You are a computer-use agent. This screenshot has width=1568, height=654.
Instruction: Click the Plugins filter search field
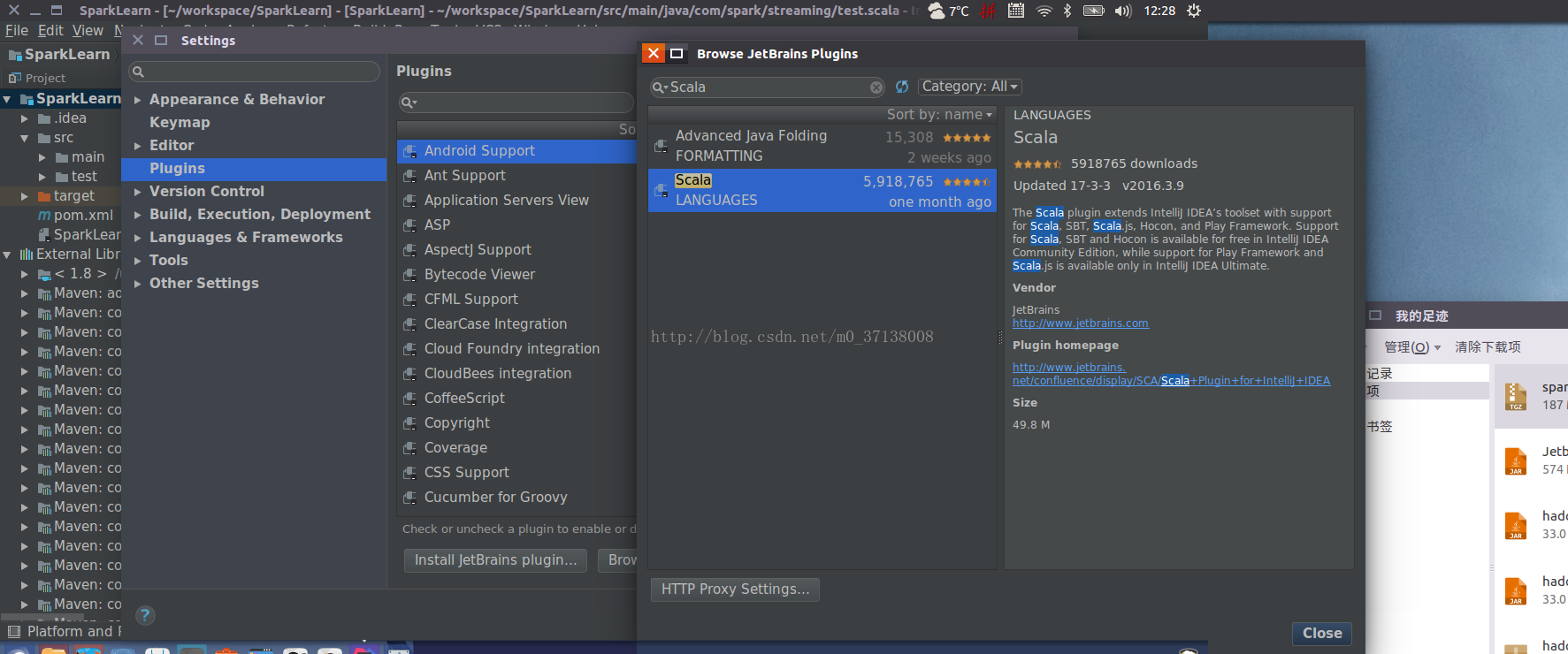(516, 103)
